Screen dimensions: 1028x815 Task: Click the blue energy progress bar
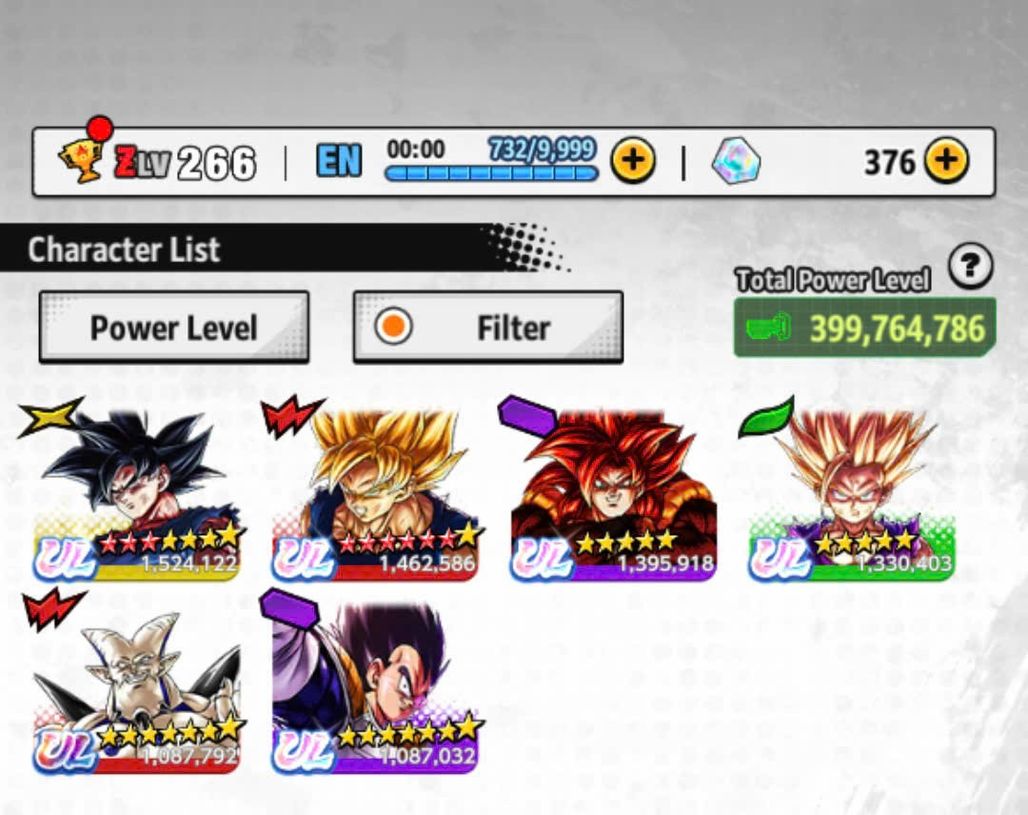point(491,173)
